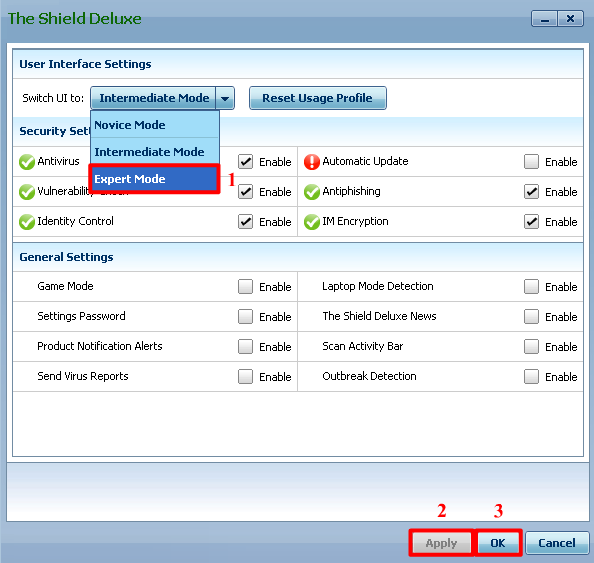594x563 pixels.
Task: Enable the Scan Activity Bar checkbox
Action: tap(531, 346)
